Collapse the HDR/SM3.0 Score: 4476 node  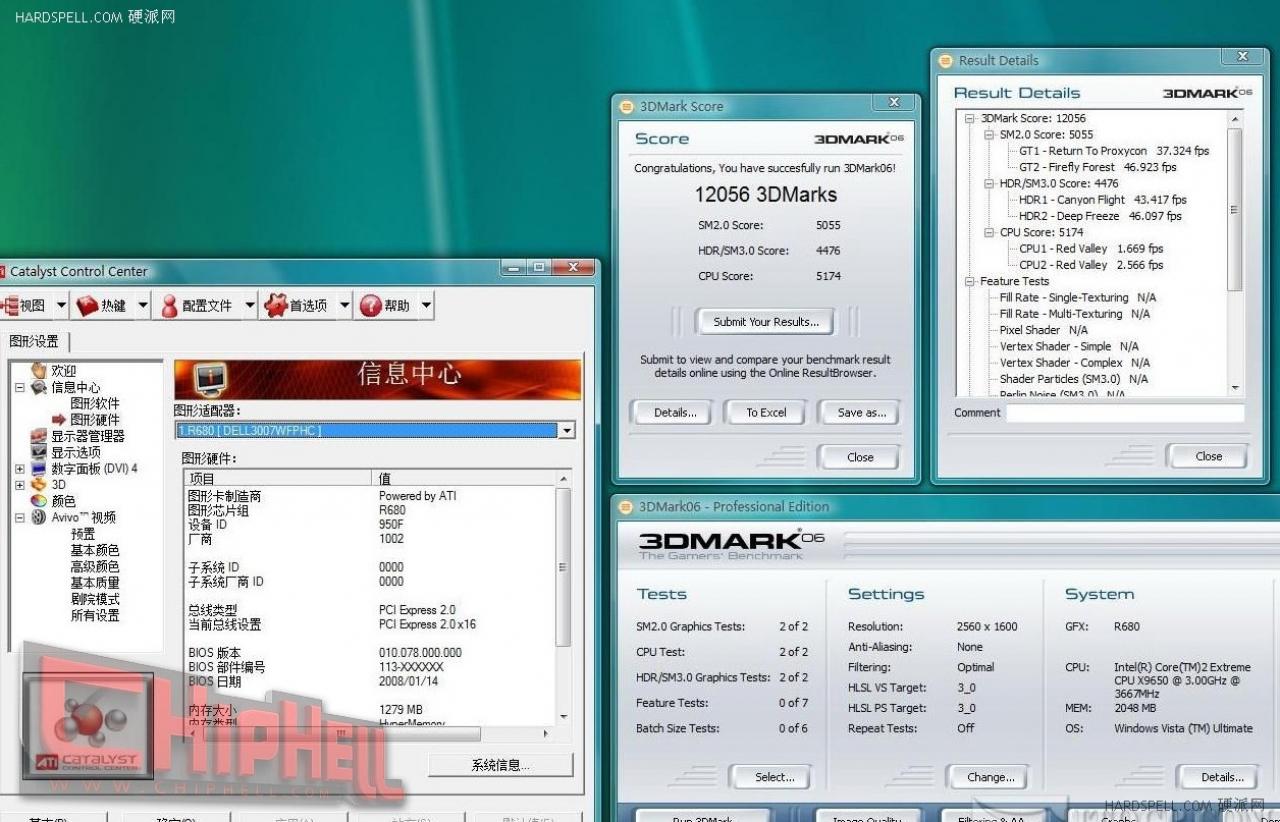[x=989, y=183]
